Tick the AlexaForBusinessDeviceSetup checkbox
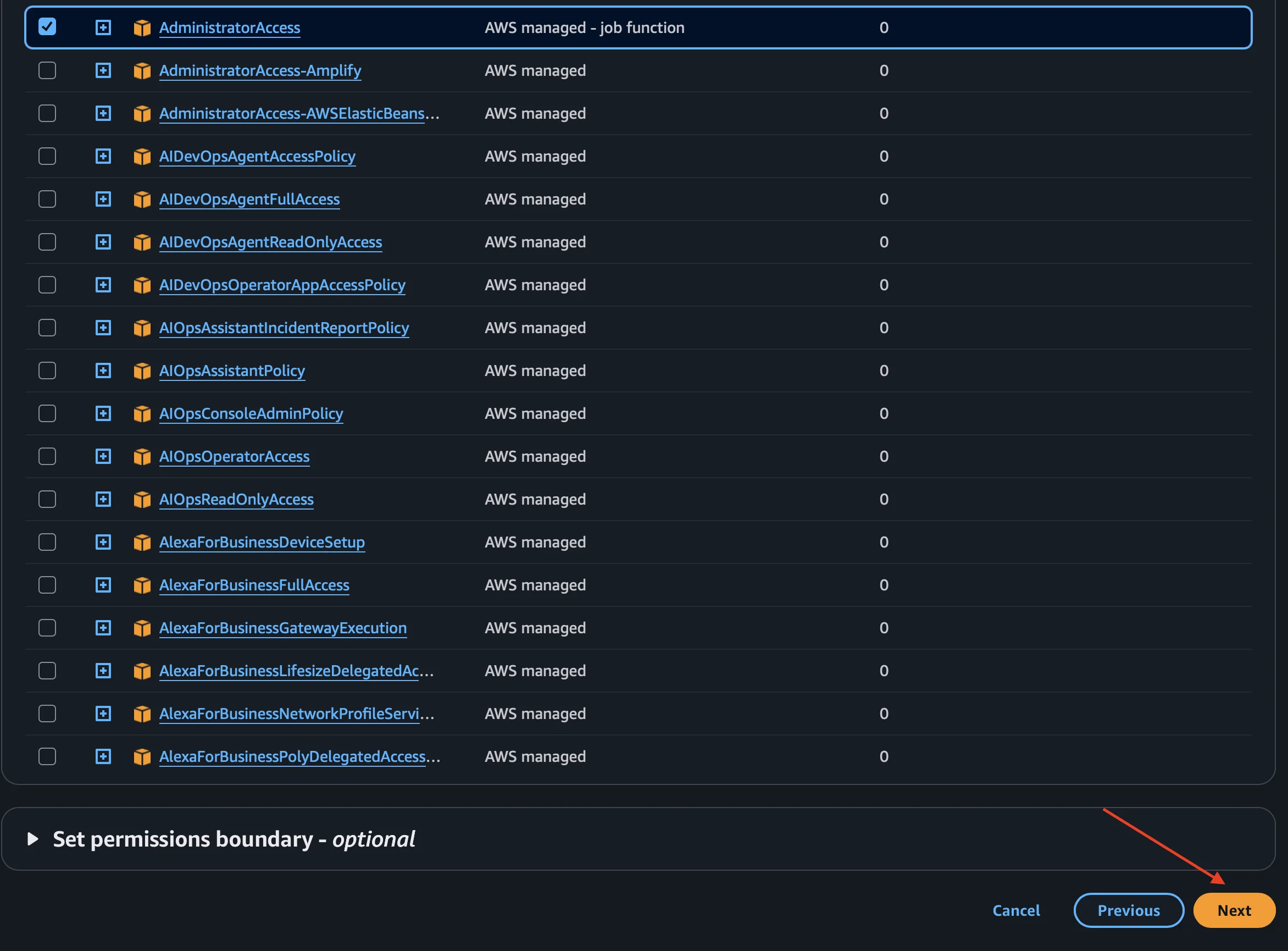Viewport: 1288px width, 951px height. point(47,541)
